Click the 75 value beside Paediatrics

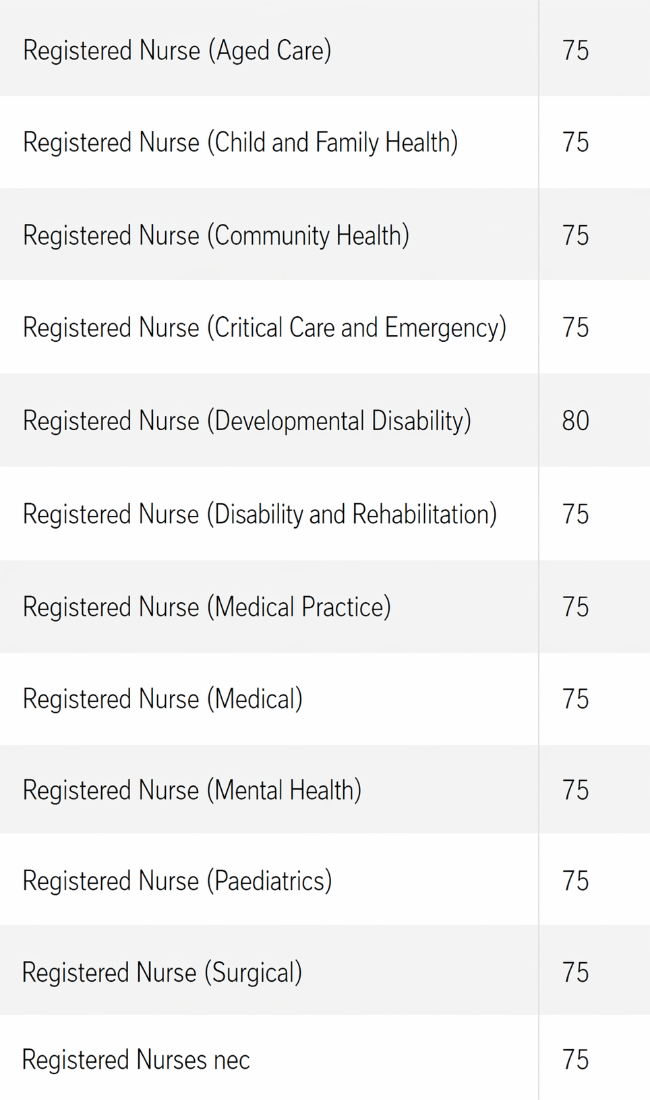(575, 880)
